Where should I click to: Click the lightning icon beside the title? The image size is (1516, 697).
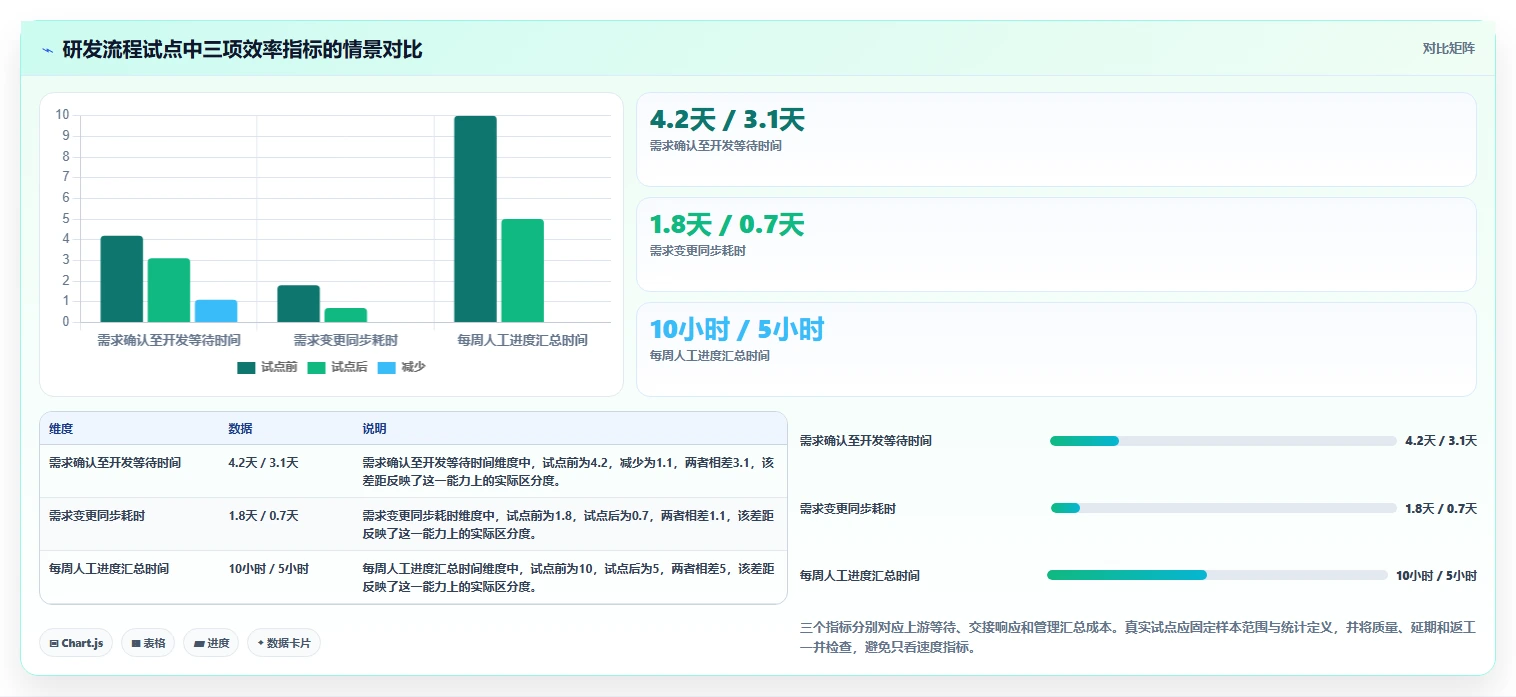click(x=48, y=50)
